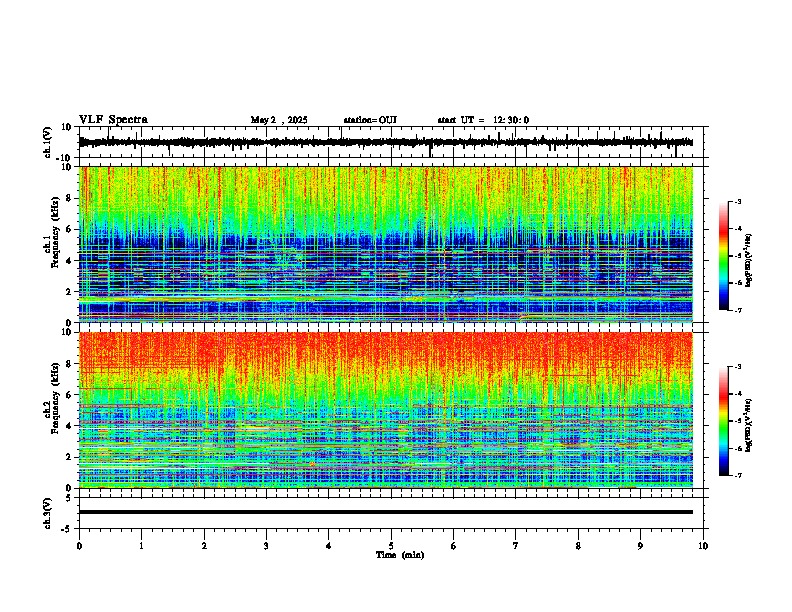
Task: Click time axis tick label "9"
Action: pos(640,546)
